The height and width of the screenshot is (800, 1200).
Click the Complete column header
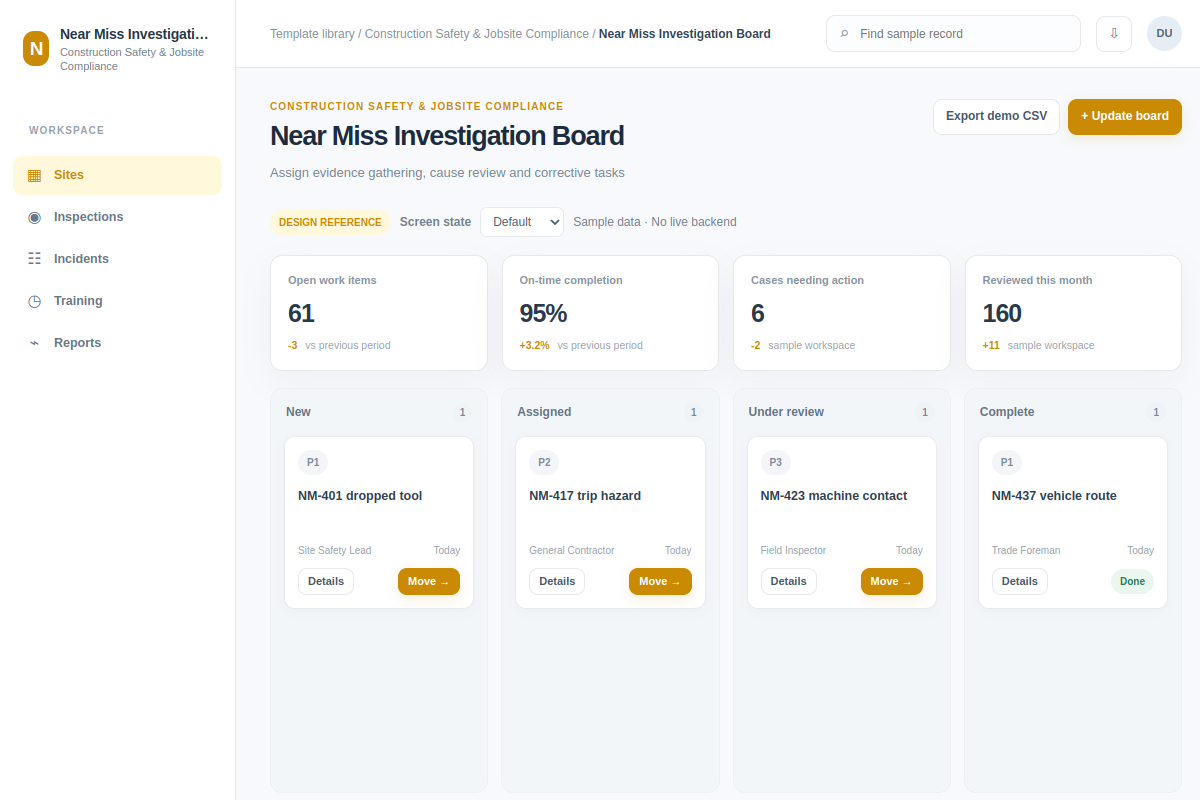pyautogui.click(x=1007, y=412)
